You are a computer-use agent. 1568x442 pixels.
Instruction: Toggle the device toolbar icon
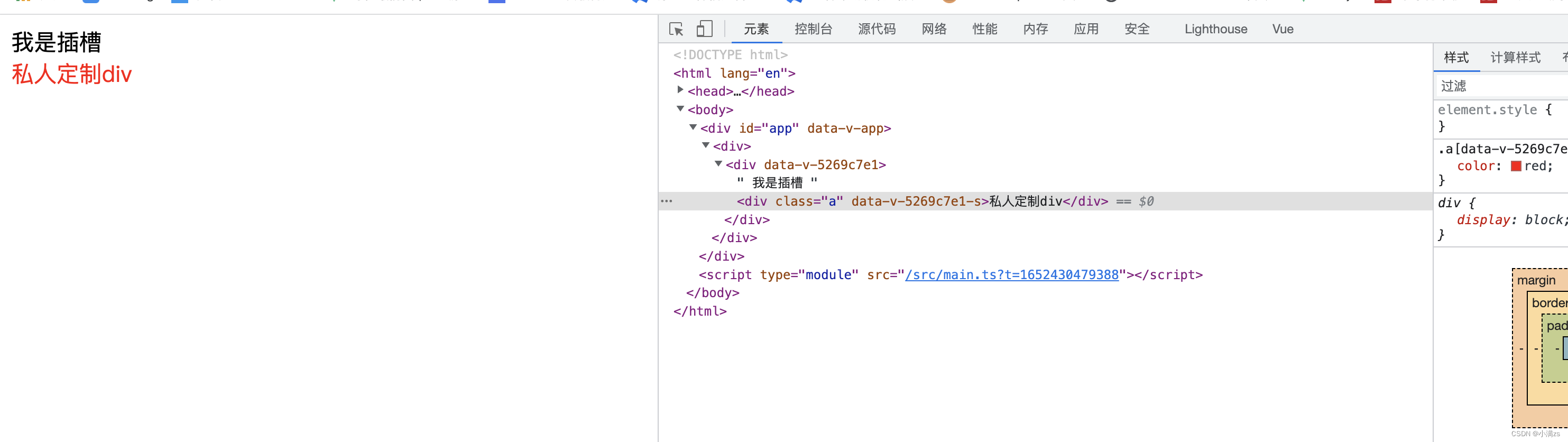point(704,29)
